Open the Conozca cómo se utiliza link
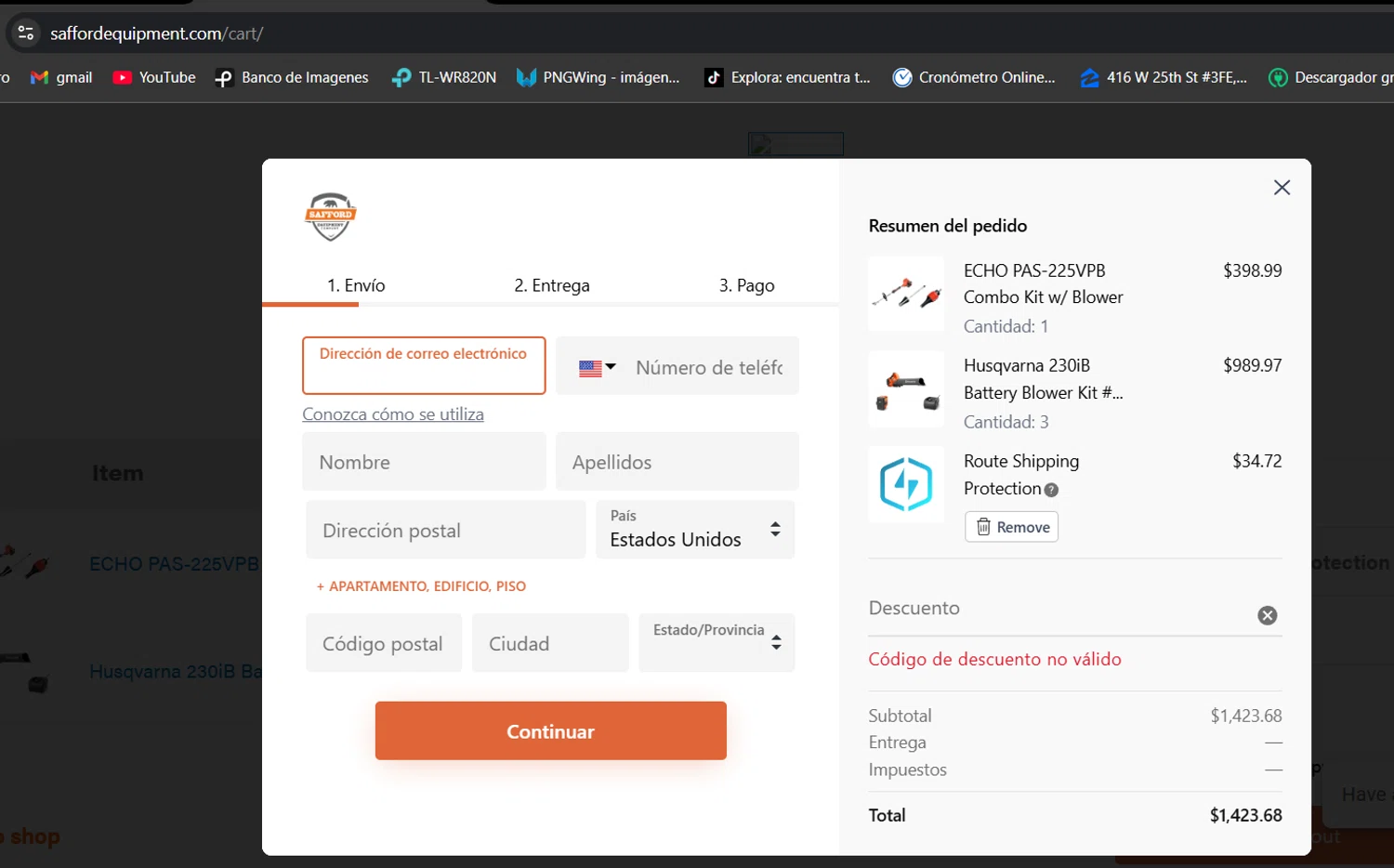Viewport: 1394px width, 868px height. coord(393,414)
